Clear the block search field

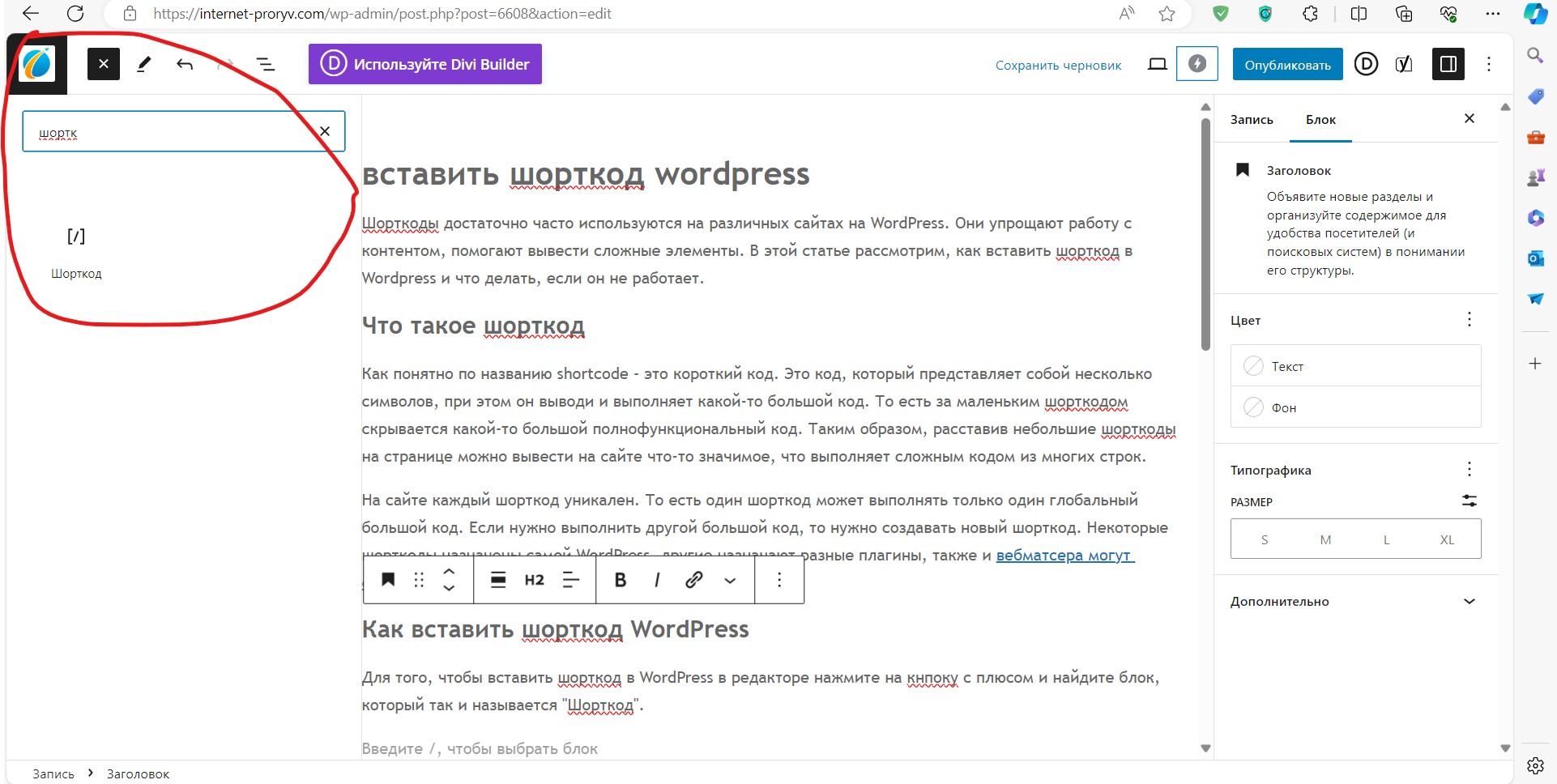(325, 131)
